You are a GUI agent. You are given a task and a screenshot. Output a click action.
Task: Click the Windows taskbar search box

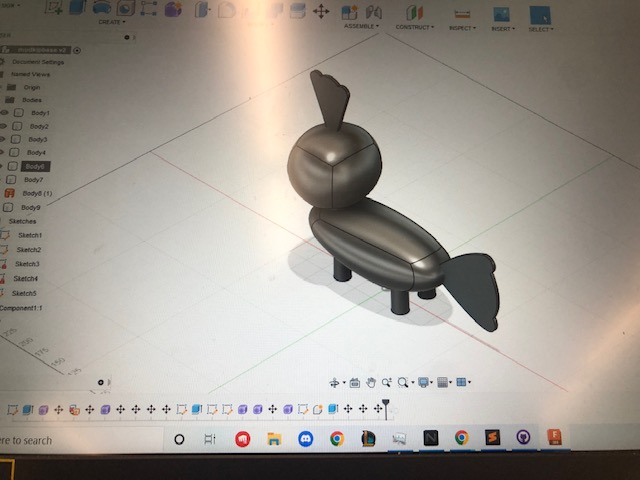coord(82,440)
